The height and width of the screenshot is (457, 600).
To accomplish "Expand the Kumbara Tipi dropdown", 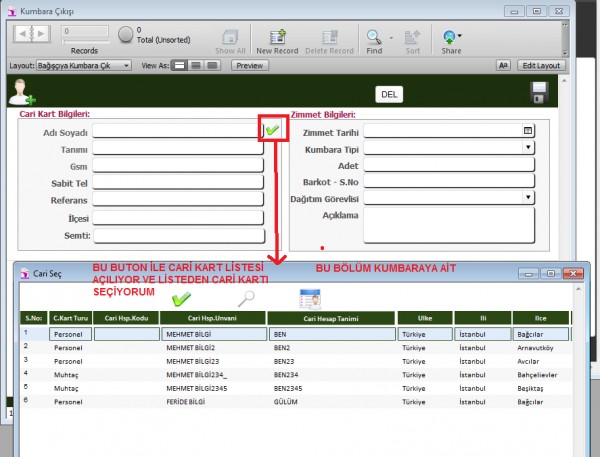I will [x=528, y=148].
